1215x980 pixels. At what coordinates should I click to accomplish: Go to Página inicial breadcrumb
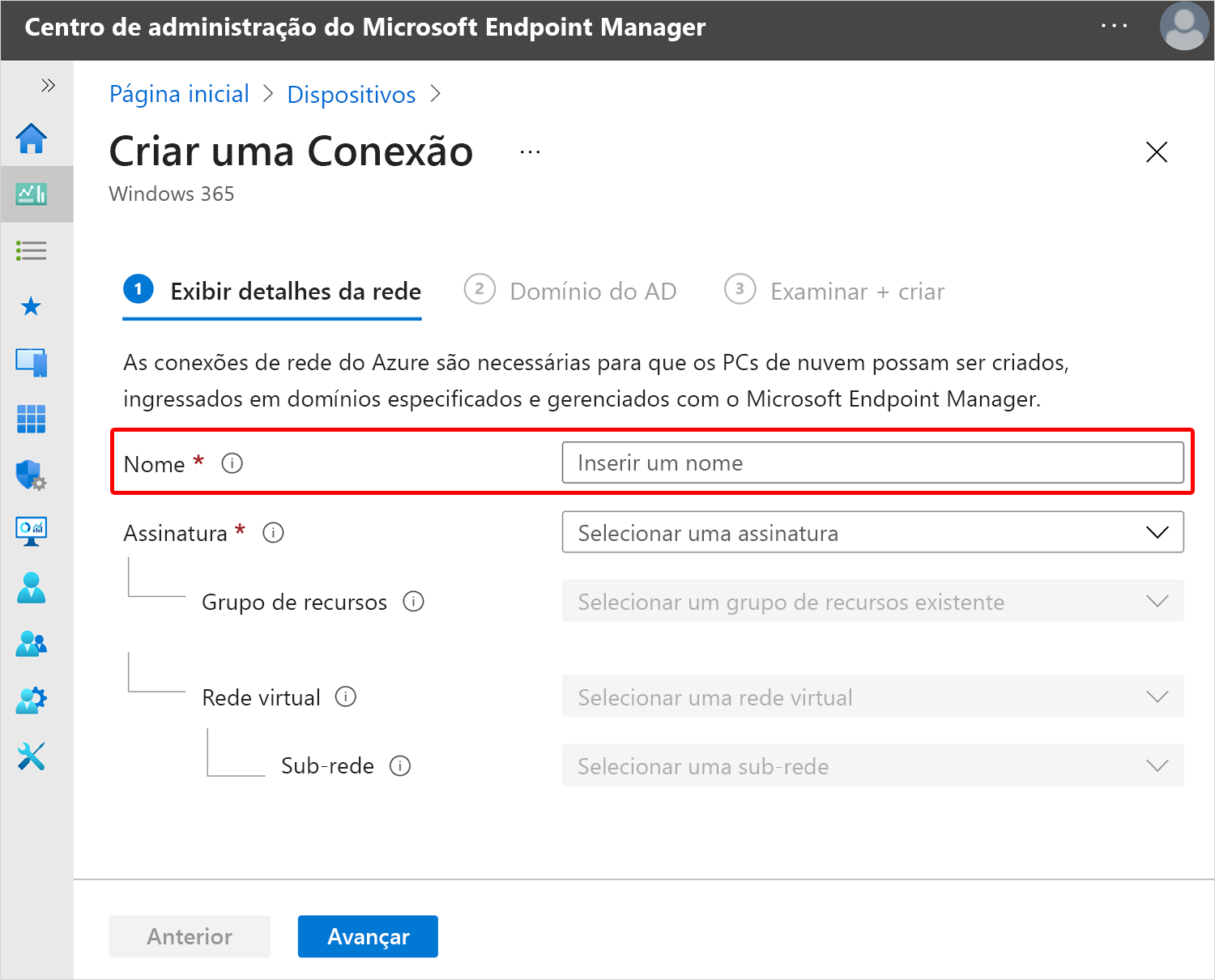pyautogui.click(x=179, y=94)
